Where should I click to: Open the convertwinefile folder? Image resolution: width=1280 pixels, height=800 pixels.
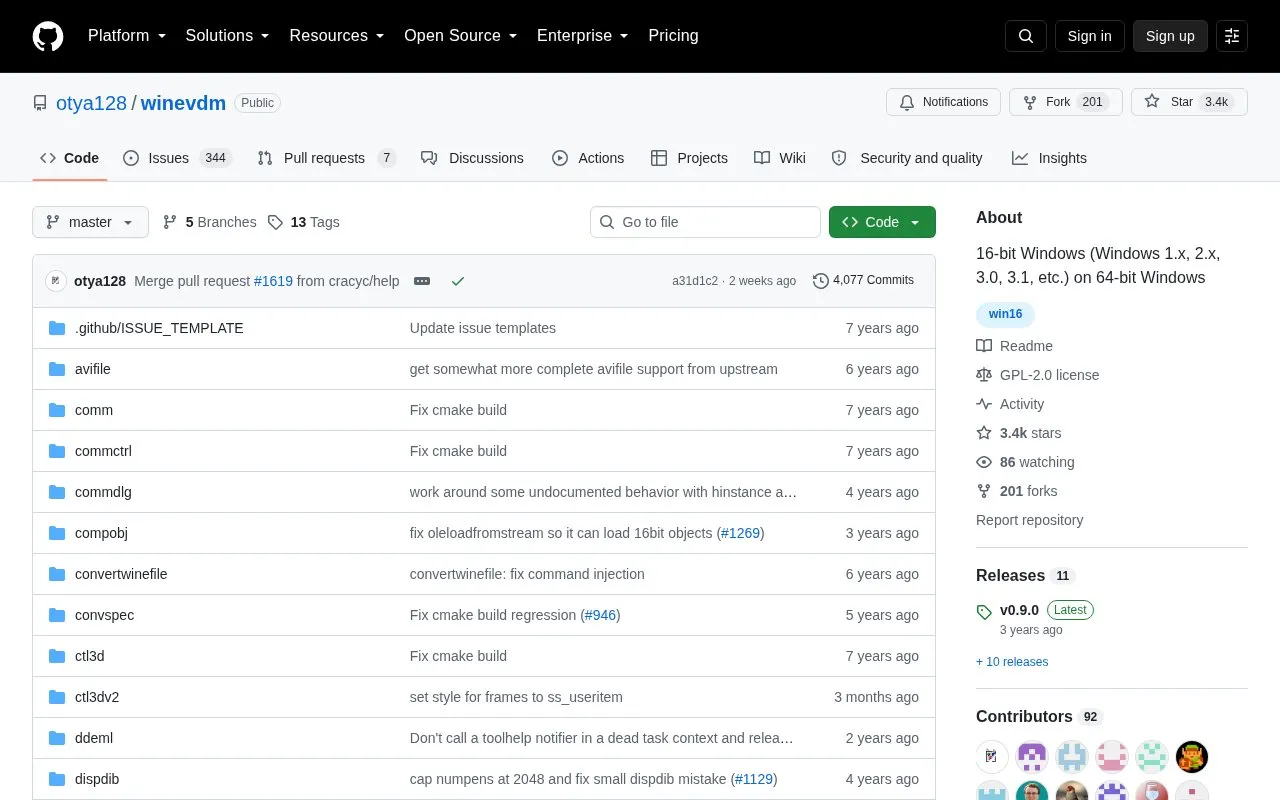pos(121,574)
